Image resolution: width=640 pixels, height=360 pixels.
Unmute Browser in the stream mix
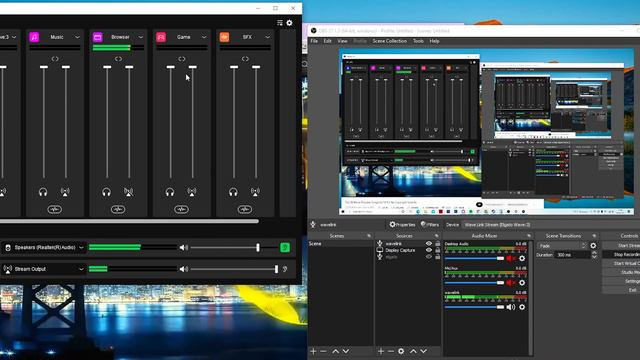point(129,192)
